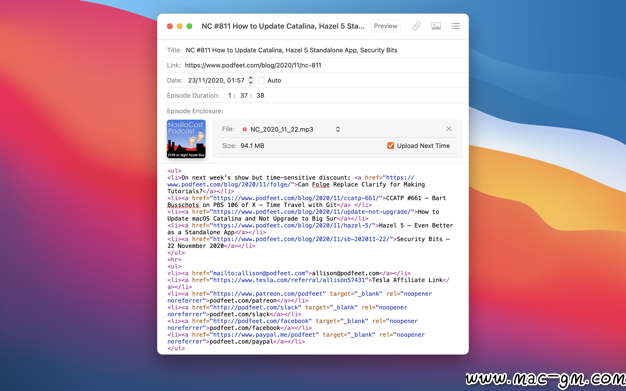
Task: Expand the File popup for NC_2020_11_22.mp3
Action: point(338,129)
